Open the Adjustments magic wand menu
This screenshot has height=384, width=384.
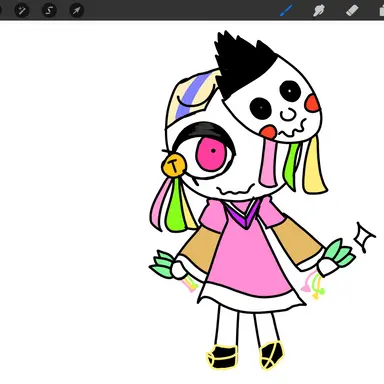[x=22, y=10]
